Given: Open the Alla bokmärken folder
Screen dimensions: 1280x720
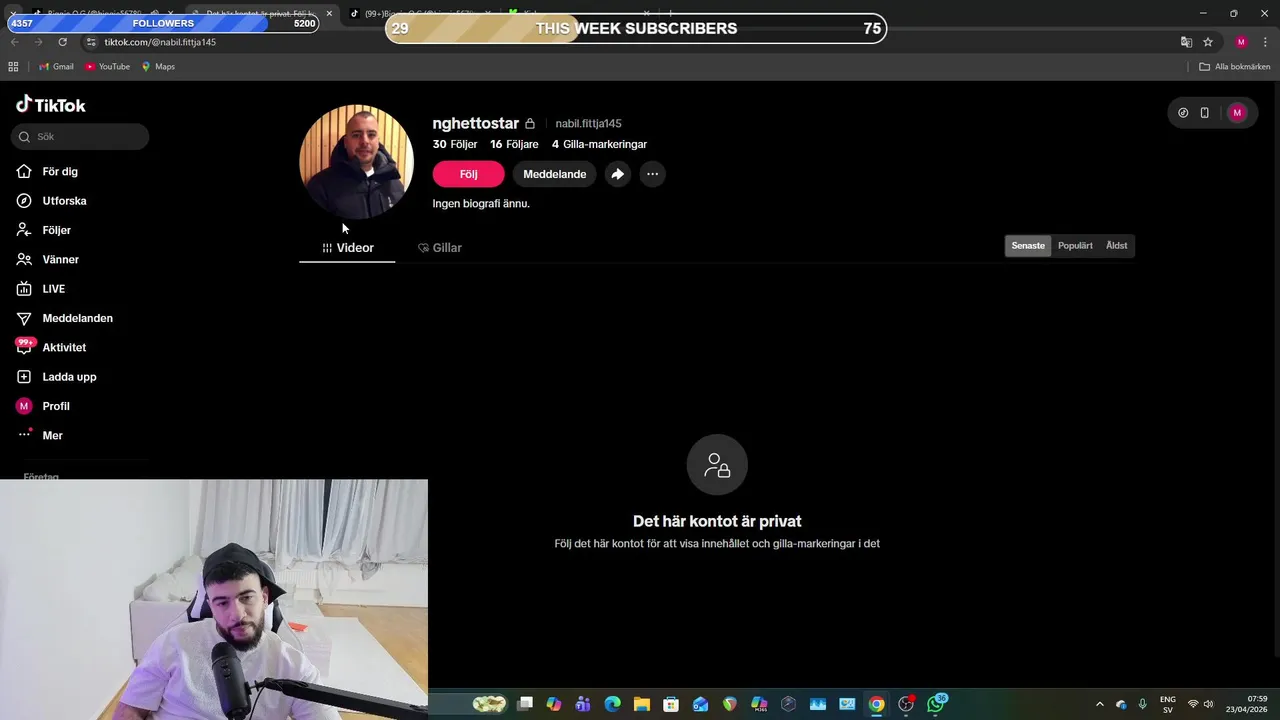Looking at the screenshot, I should [x=1235, y=67].
